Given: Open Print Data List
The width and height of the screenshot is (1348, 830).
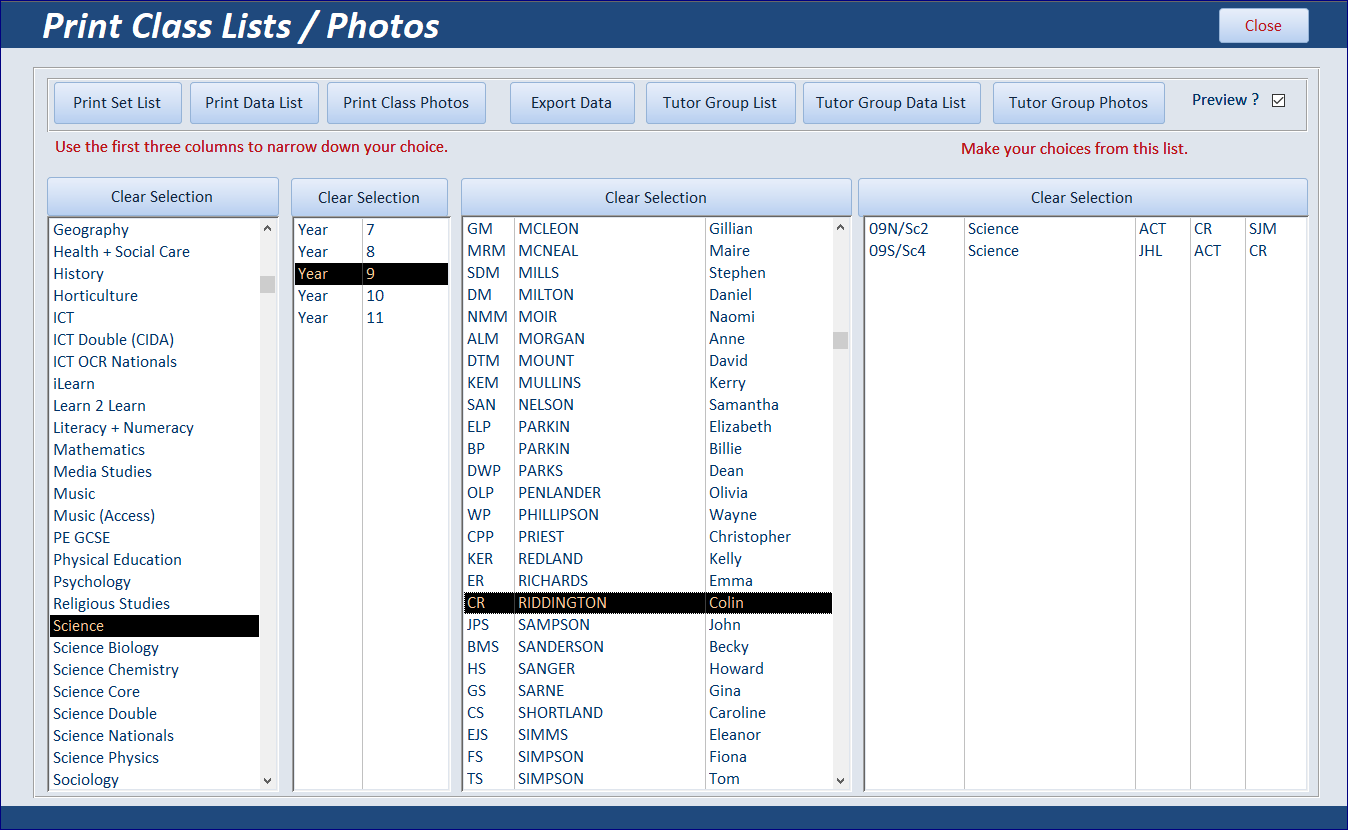Looking at the screenshot, I should [254, 103].
